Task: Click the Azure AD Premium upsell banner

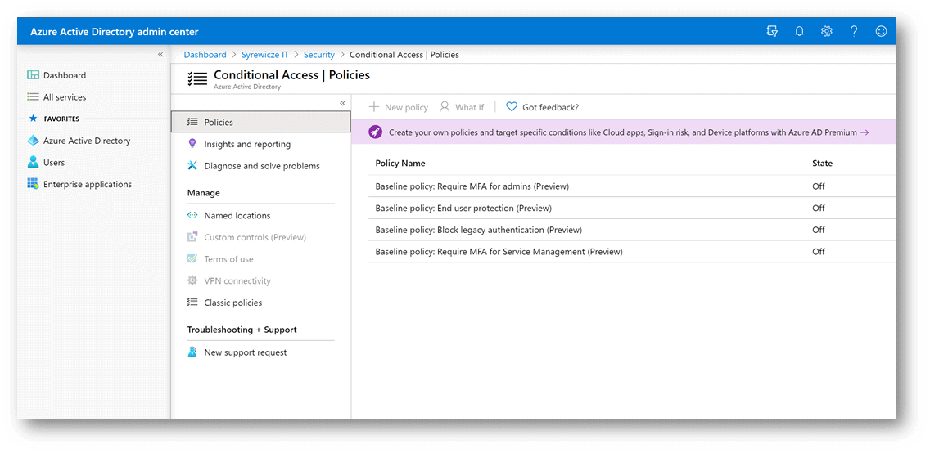Action: pos(623,132)
